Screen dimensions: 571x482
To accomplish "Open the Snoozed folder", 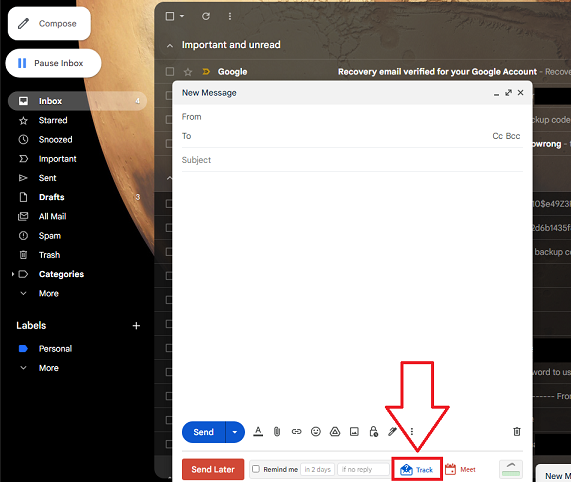I will [x=55, y=139].
